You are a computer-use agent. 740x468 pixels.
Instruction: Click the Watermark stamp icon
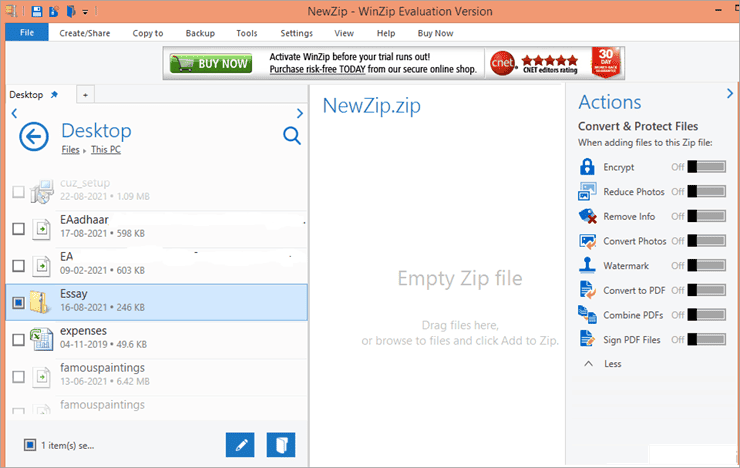[587, 265]
